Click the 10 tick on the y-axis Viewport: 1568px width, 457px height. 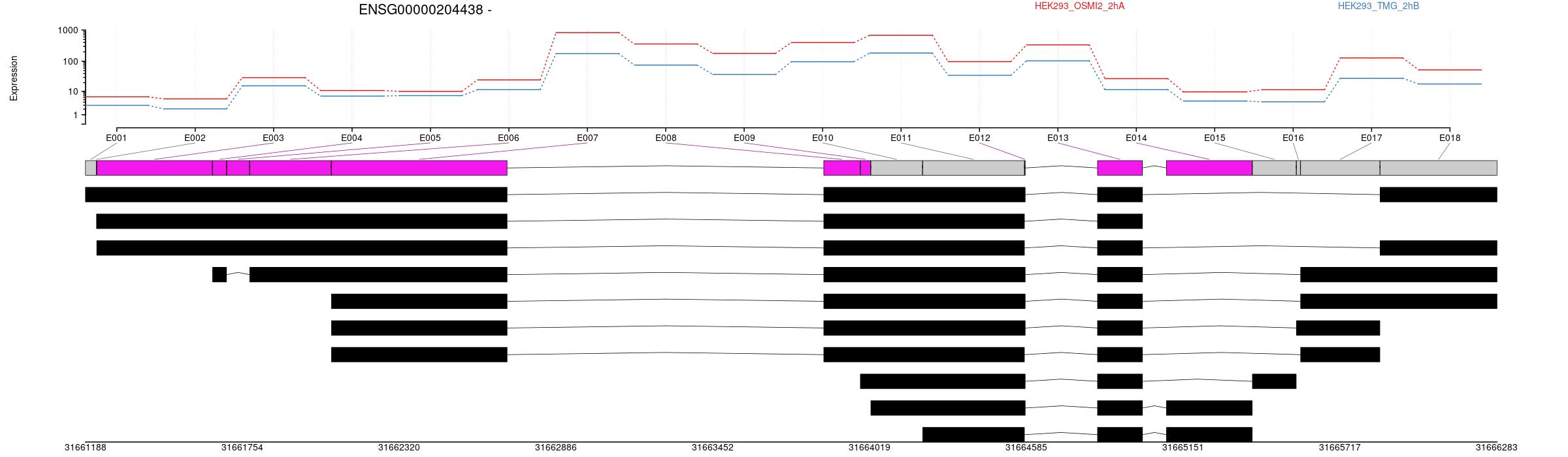73,91
